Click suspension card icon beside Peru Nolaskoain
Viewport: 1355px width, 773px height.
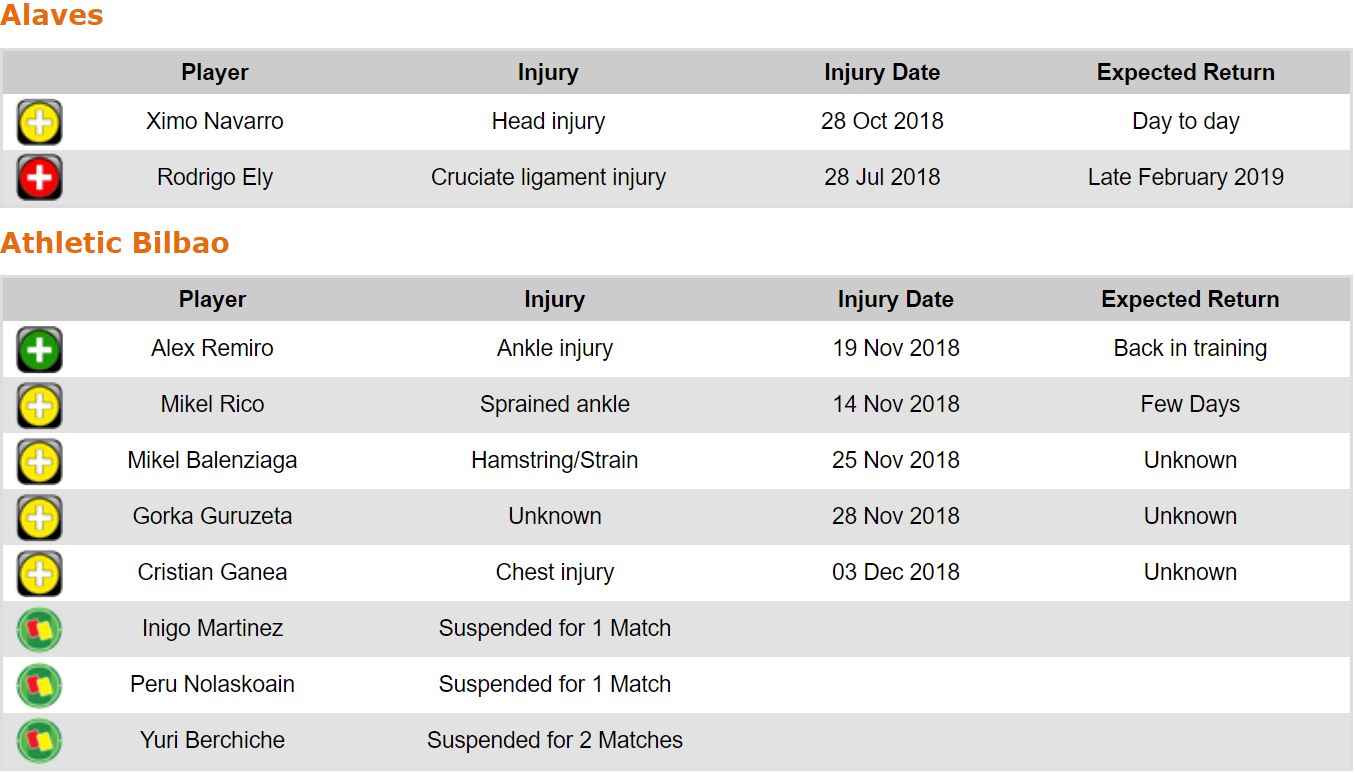coord(39,685)
